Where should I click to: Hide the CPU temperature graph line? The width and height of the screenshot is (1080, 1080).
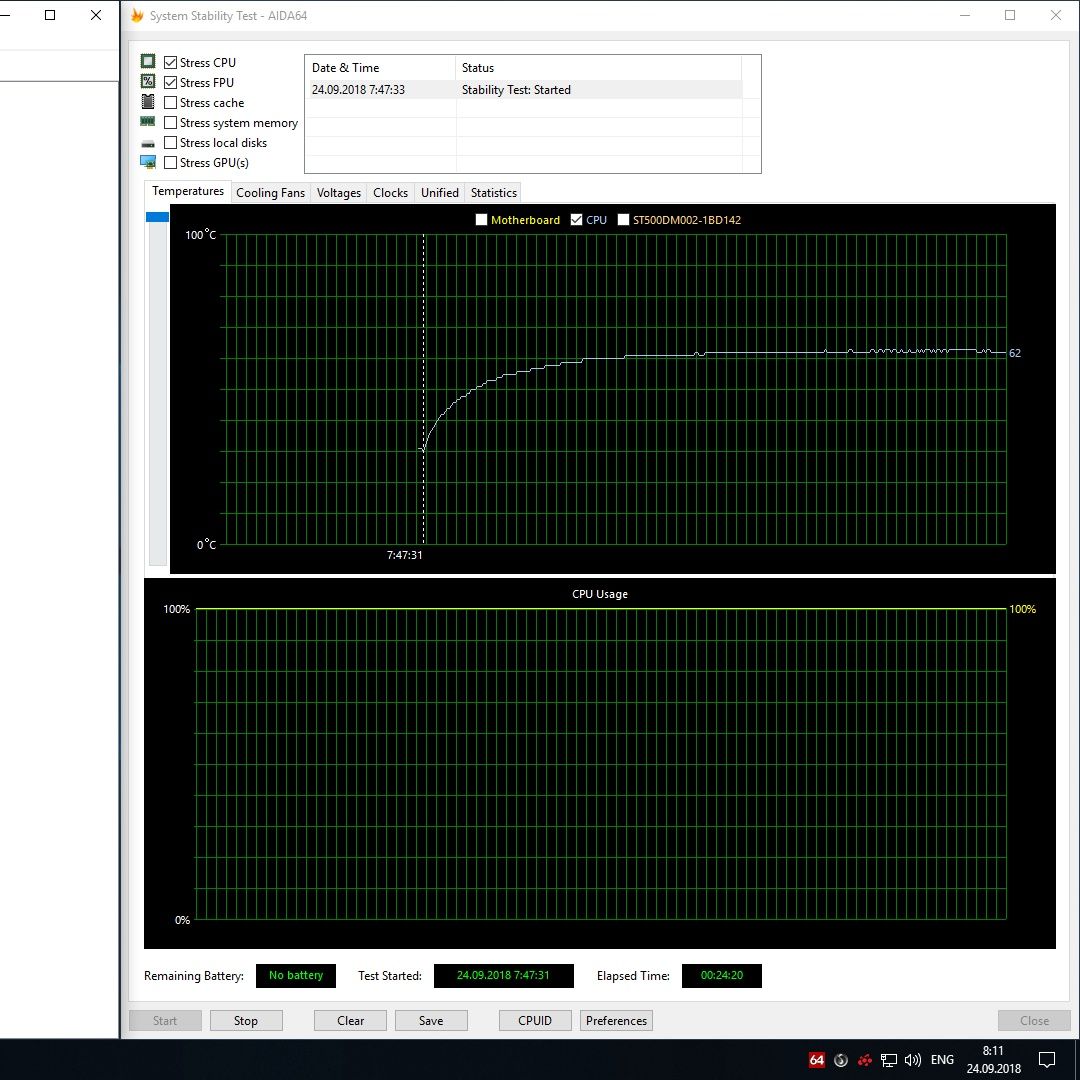[x=577, y=220]
